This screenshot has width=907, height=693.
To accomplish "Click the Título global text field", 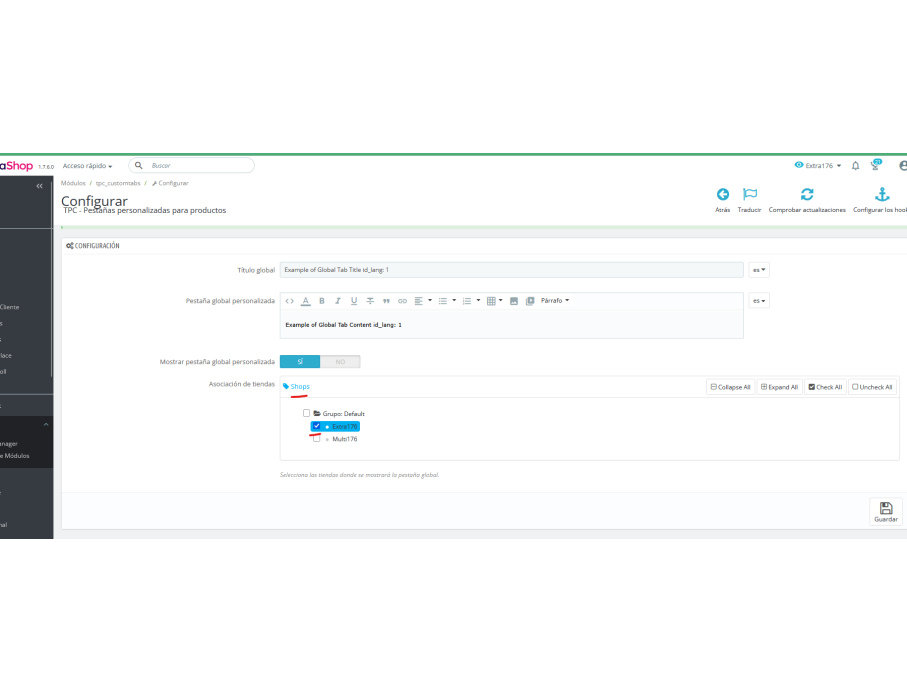I will pyautogui.click(x=512, y=270).
